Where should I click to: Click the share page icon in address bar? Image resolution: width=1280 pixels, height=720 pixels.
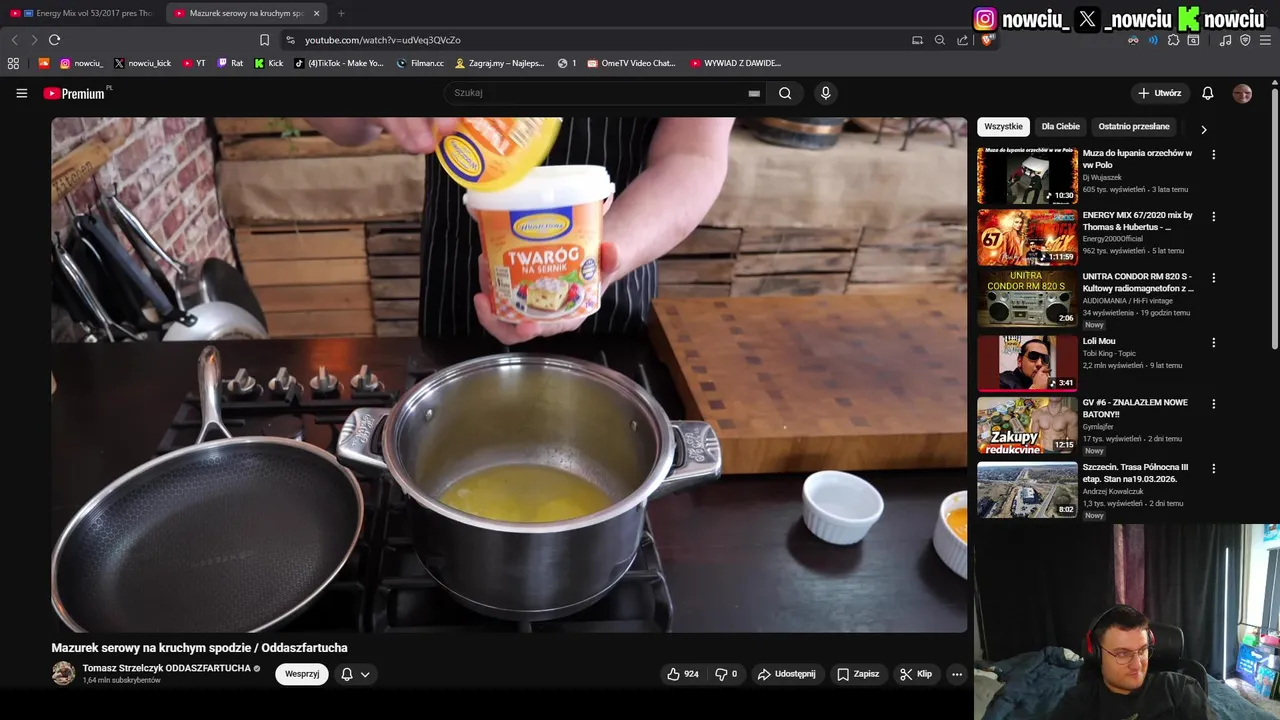pos(962,40)
